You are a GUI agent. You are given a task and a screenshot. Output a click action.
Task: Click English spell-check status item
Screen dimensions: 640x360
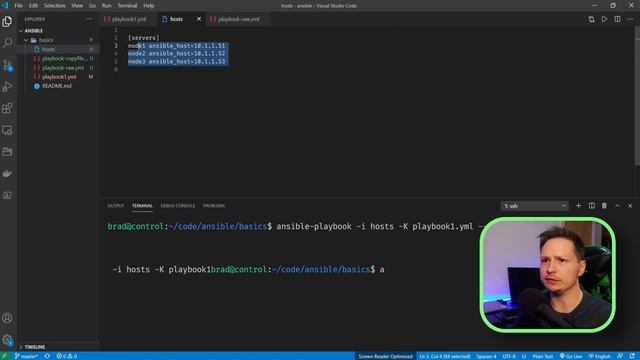(x=599, y=356)
